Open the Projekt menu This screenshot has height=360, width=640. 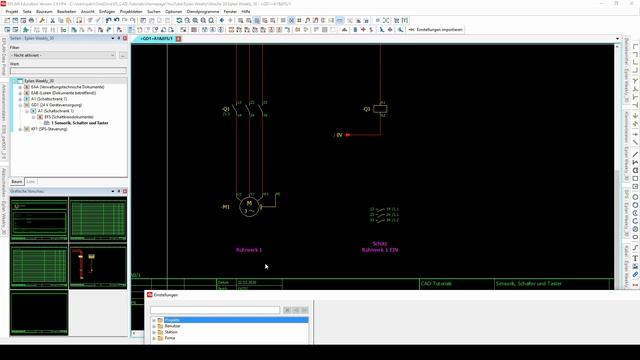click(11, 11)
